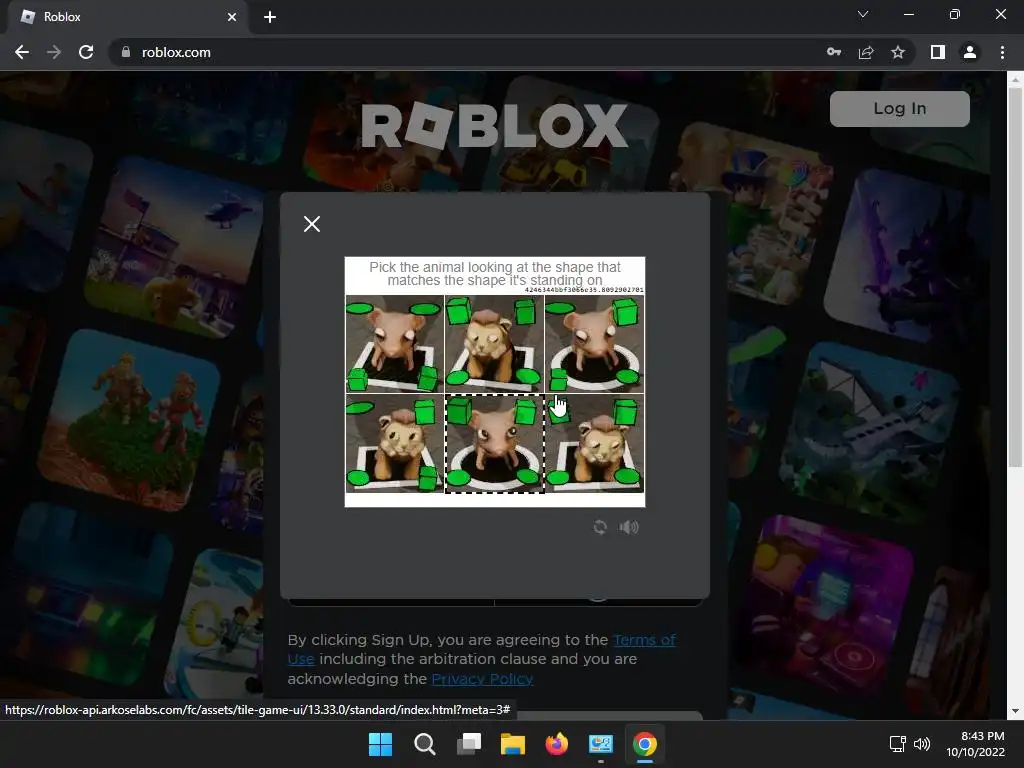Toggle the browser side panel icon

click(938, 52)
